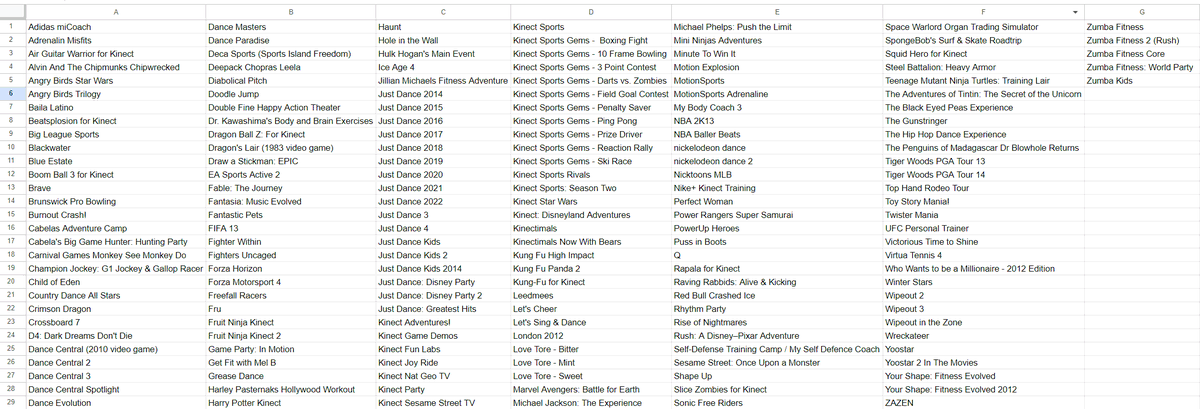Click the 'Kung Fu Panda 2' cell
1200x409 pixels.
click(590, 268)
